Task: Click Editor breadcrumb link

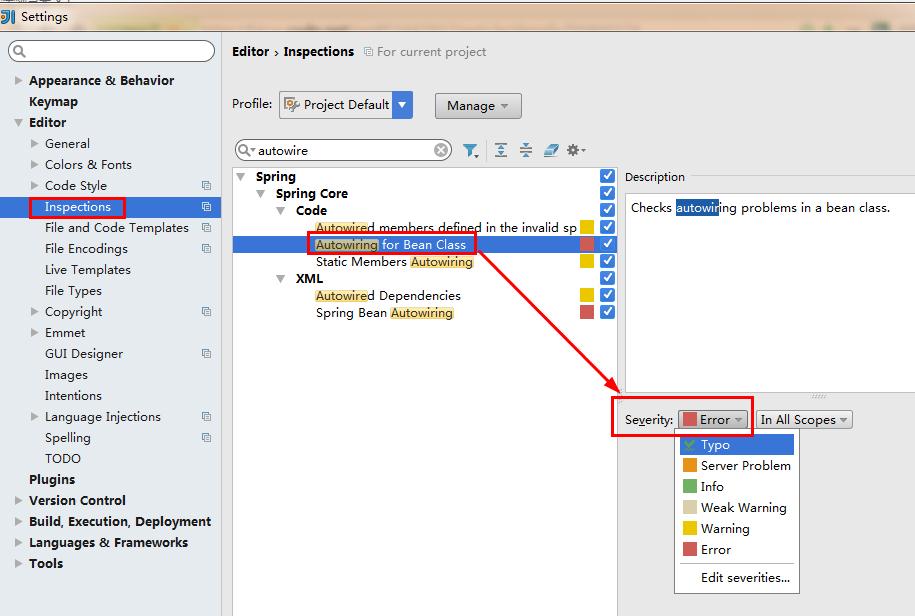Action: (250, 51)
